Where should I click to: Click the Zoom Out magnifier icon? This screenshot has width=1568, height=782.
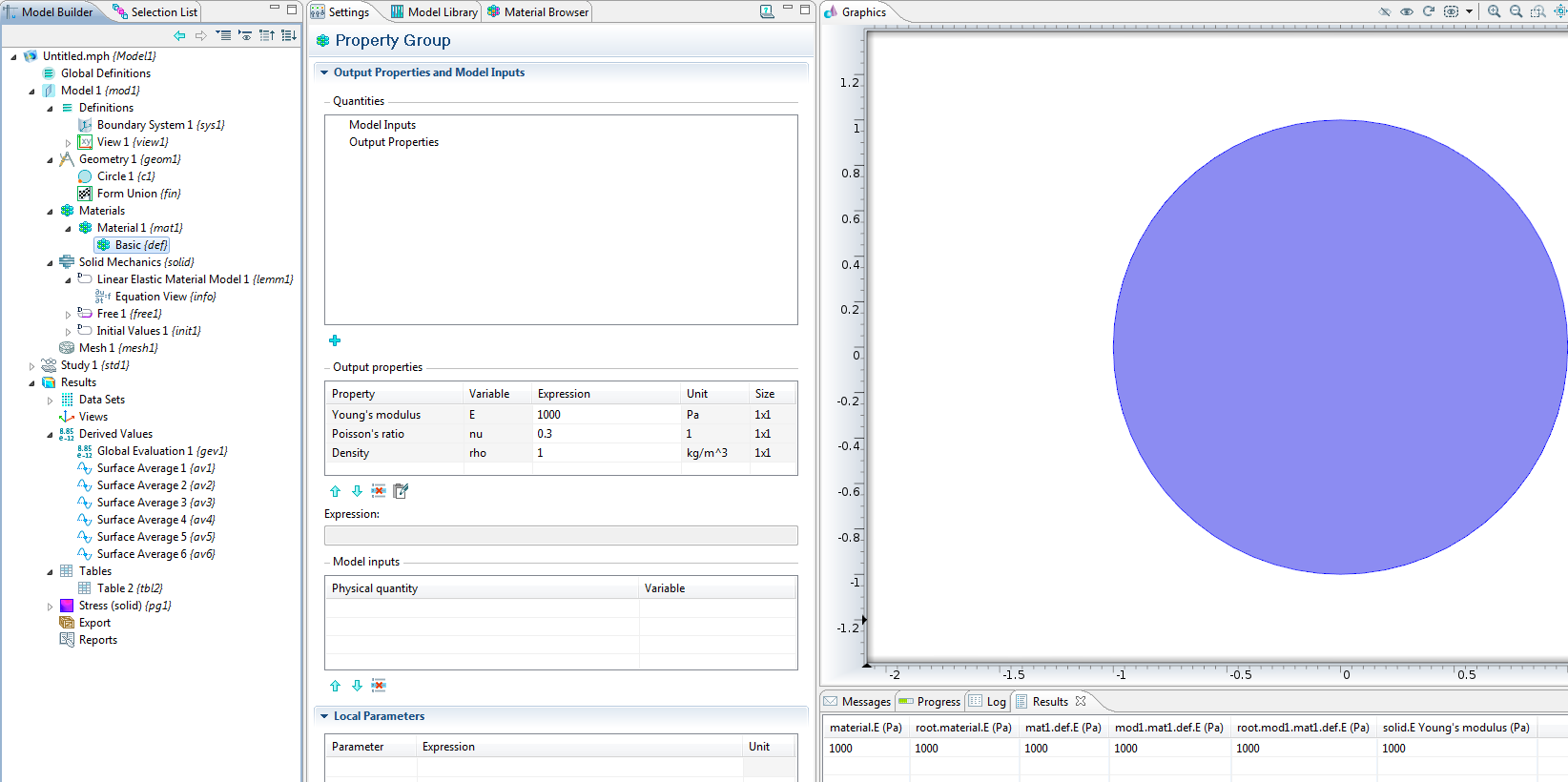1516,11
